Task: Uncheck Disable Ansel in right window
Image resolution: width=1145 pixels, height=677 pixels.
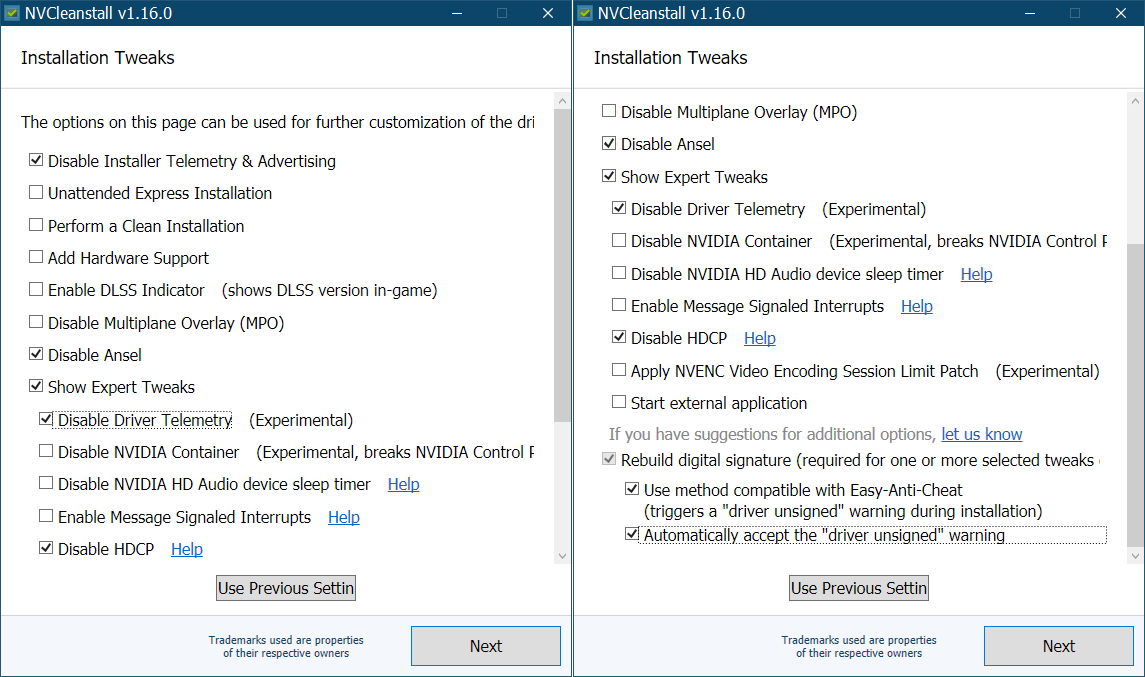Action: click(609, 143)
